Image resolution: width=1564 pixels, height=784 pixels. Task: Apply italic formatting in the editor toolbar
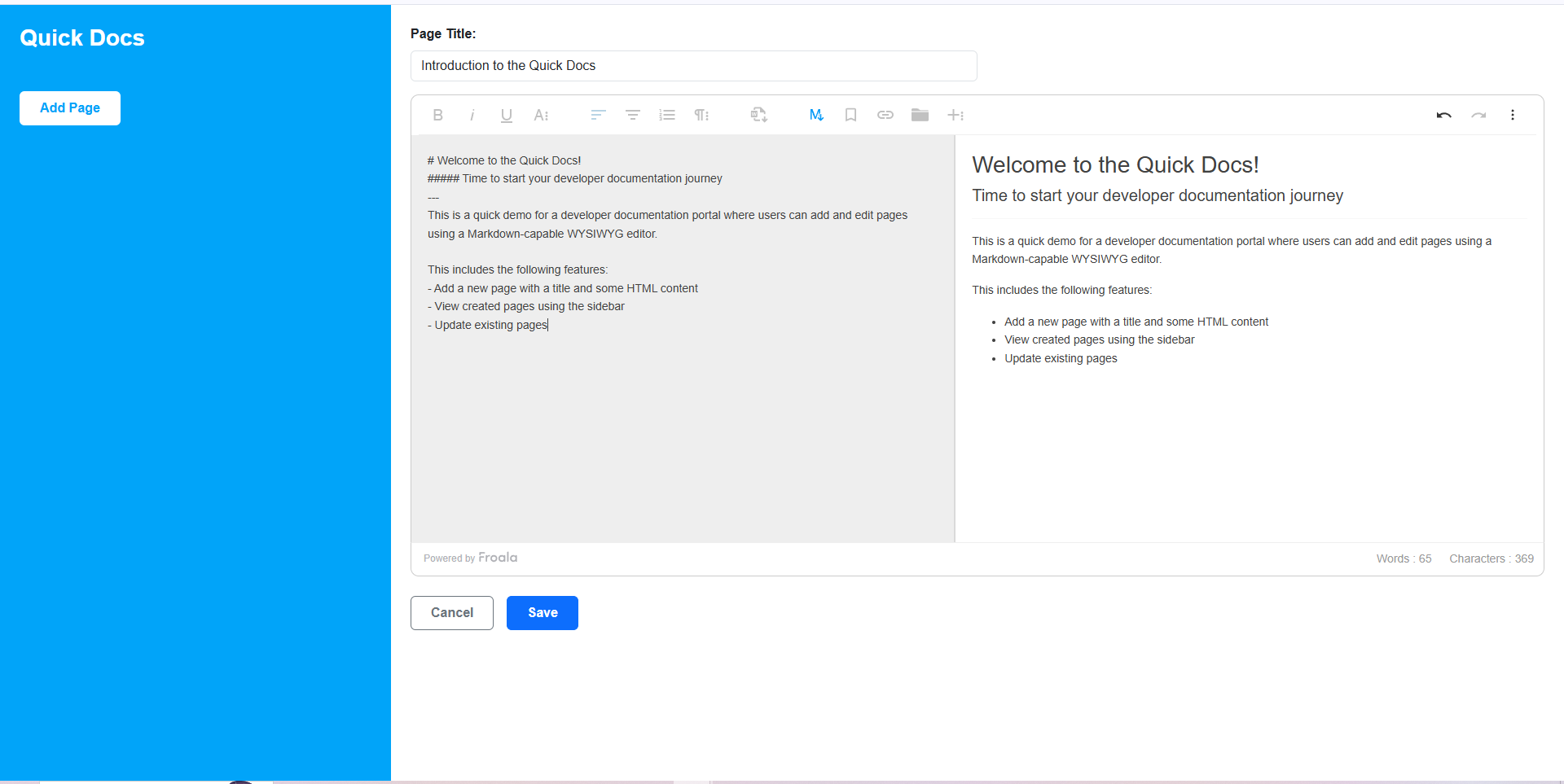472,115
